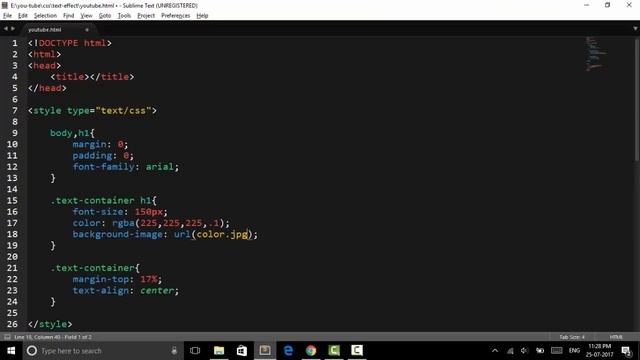Click the touch keyboard tray icon
The width and height of the screenshot is (640, 360).
(557, 351)
